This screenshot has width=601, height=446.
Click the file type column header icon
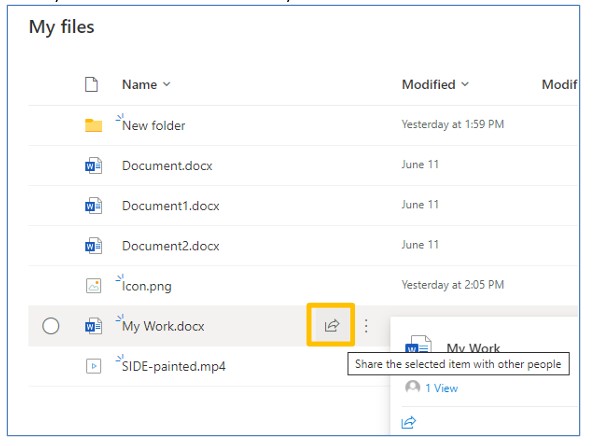[x=92, y=85]
